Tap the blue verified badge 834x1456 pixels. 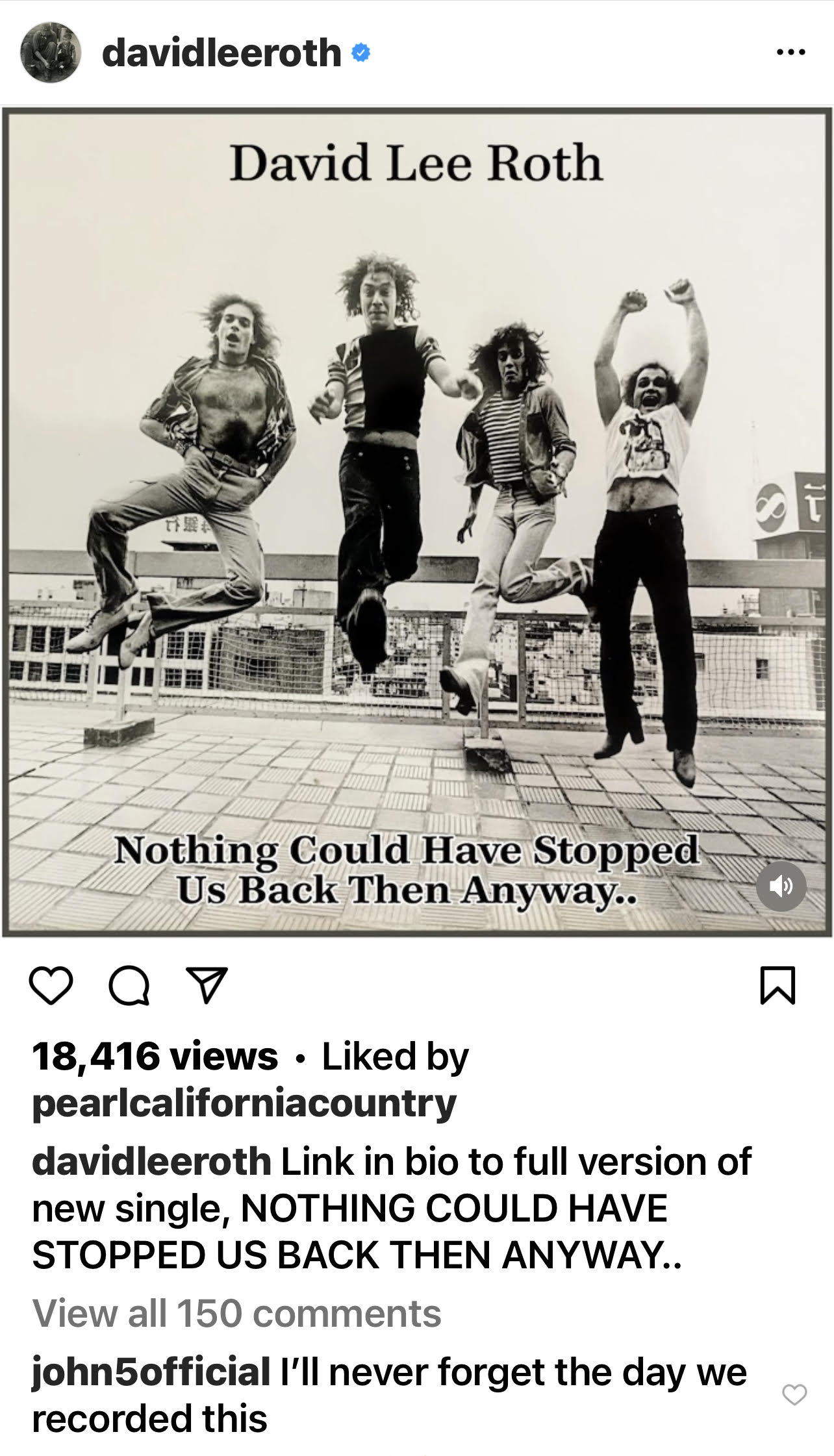361,53
